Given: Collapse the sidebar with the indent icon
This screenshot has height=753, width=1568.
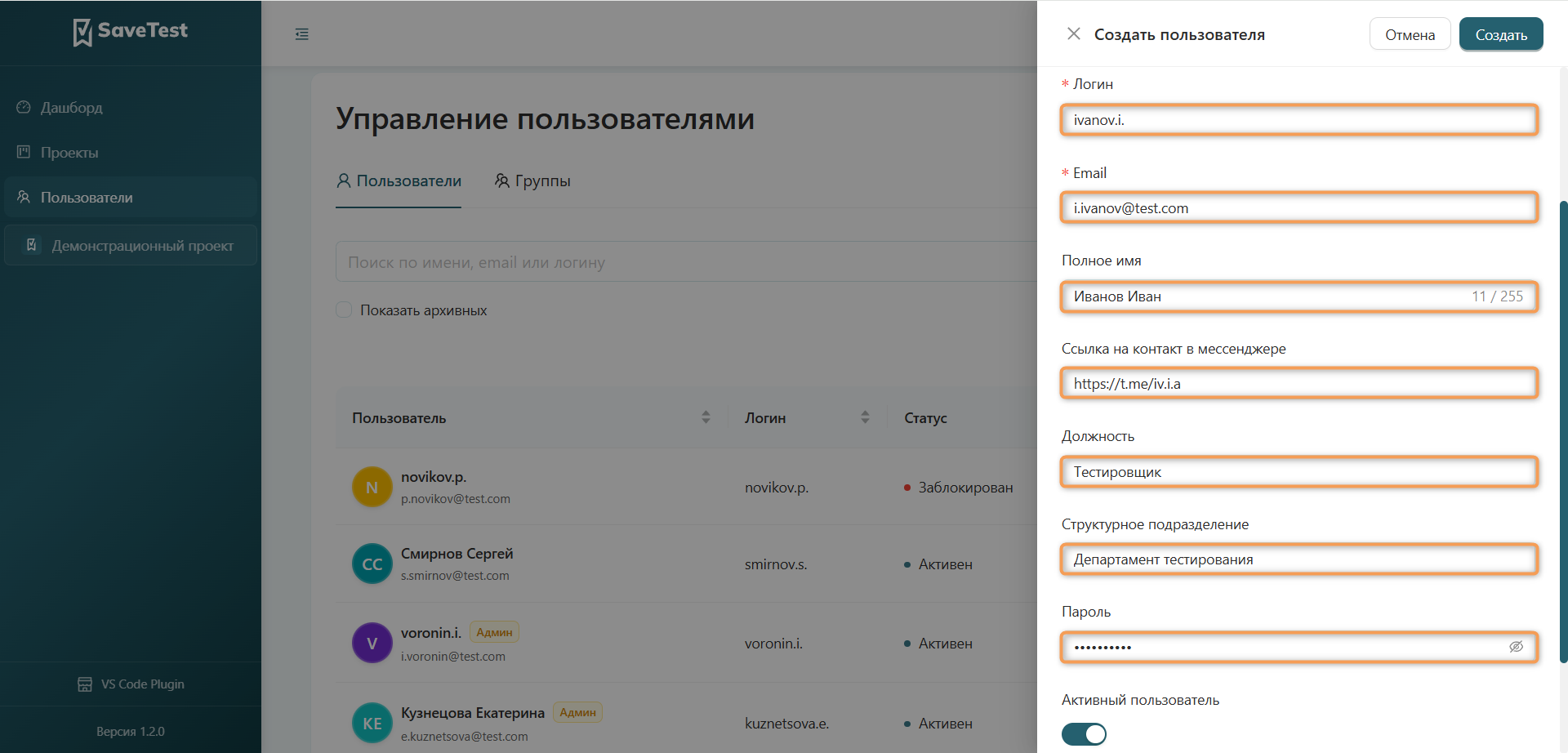Looking at the screenshot, I should [302, 33].
